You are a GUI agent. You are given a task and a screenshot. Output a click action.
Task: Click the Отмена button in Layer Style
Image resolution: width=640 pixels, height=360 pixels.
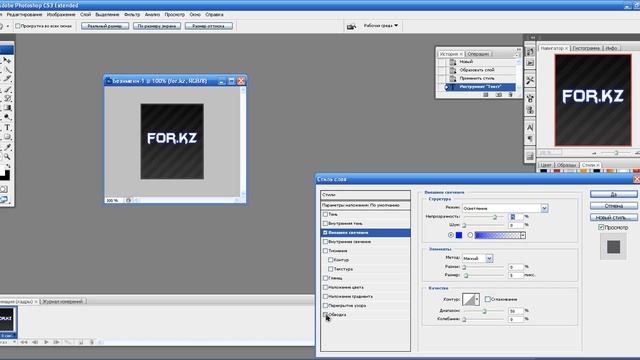613,206
